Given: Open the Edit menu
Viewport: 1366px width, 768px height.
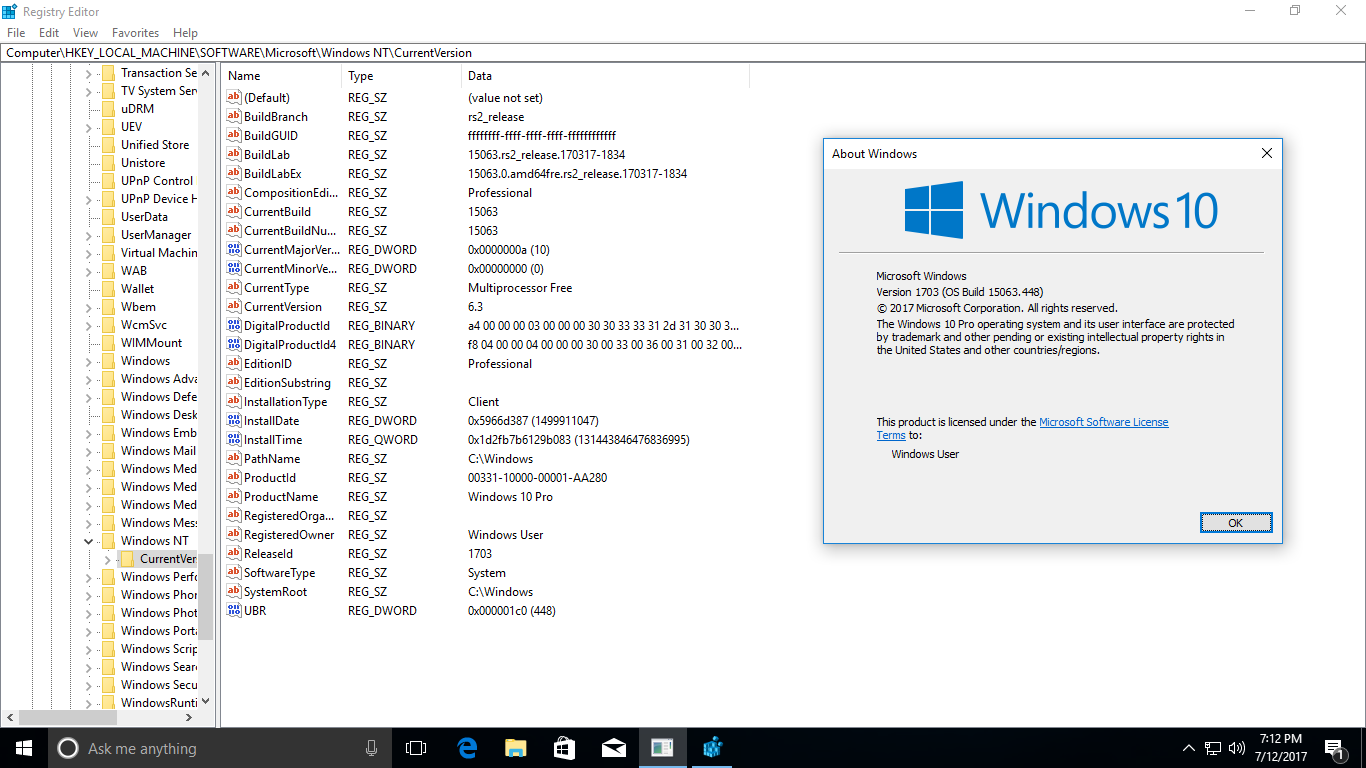Looking at the screenshot, I should click(49, 33).
